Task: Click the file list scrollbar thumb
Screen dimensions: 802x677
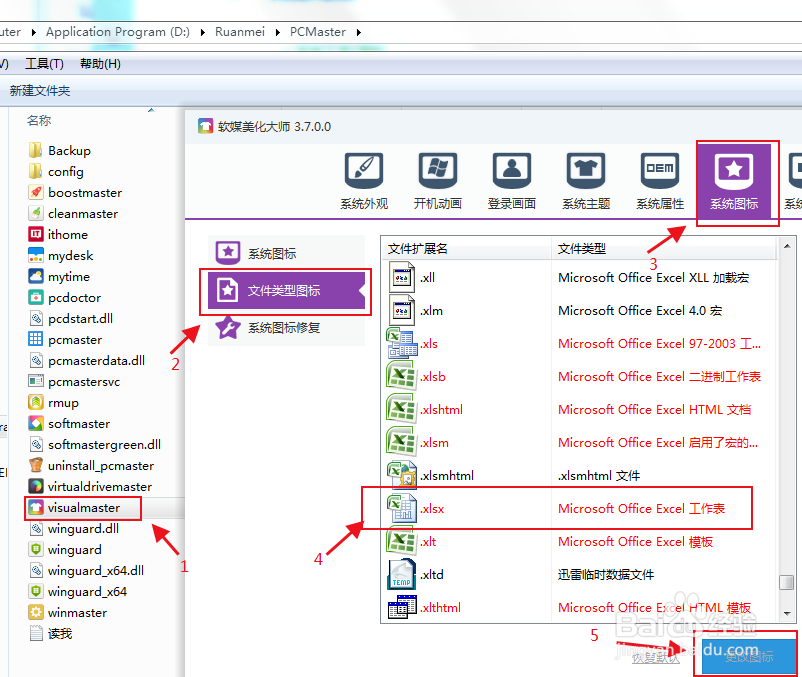Action: pyautogui.click(x=787, y=582)
